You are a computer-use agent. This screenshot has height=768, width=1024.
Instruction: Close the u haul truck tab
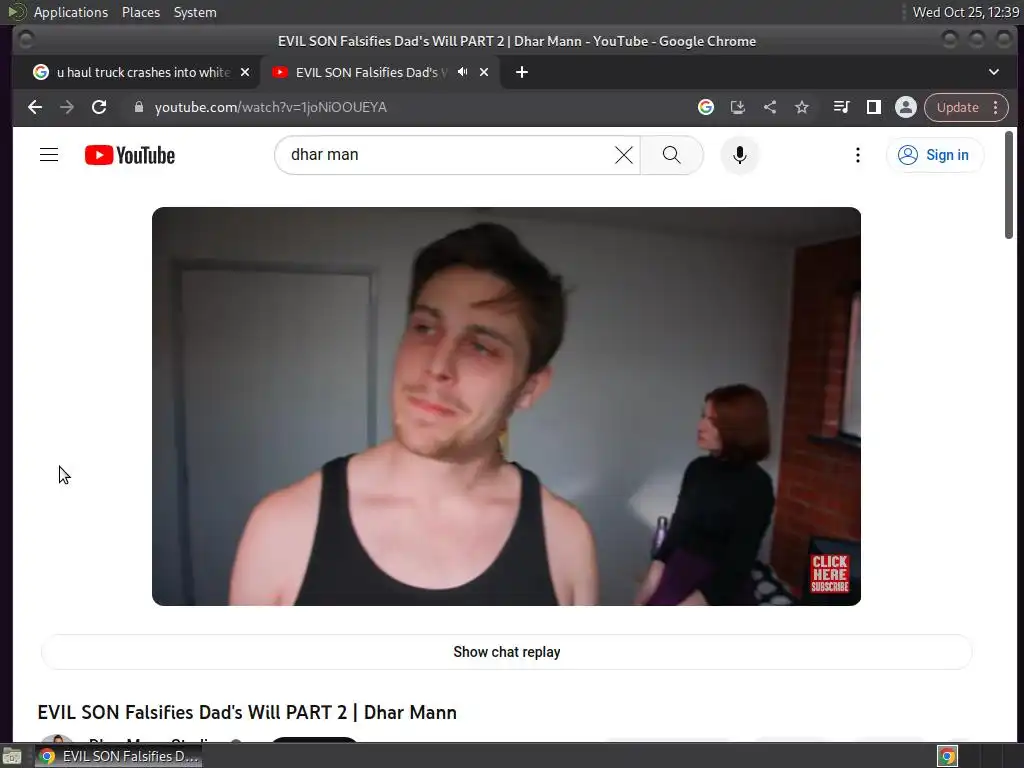[245, 72]
